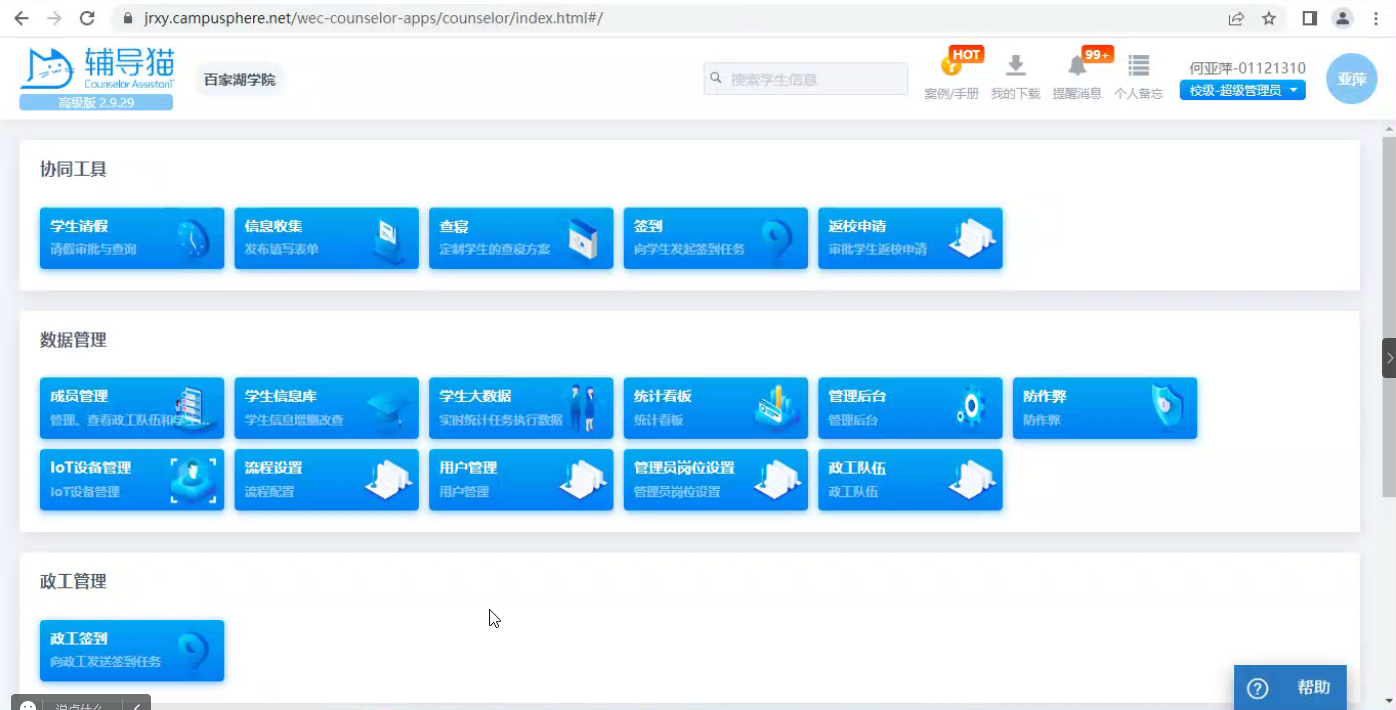
Task: Open the IoT设备管理 tile
Action: [x=132, y=480]
